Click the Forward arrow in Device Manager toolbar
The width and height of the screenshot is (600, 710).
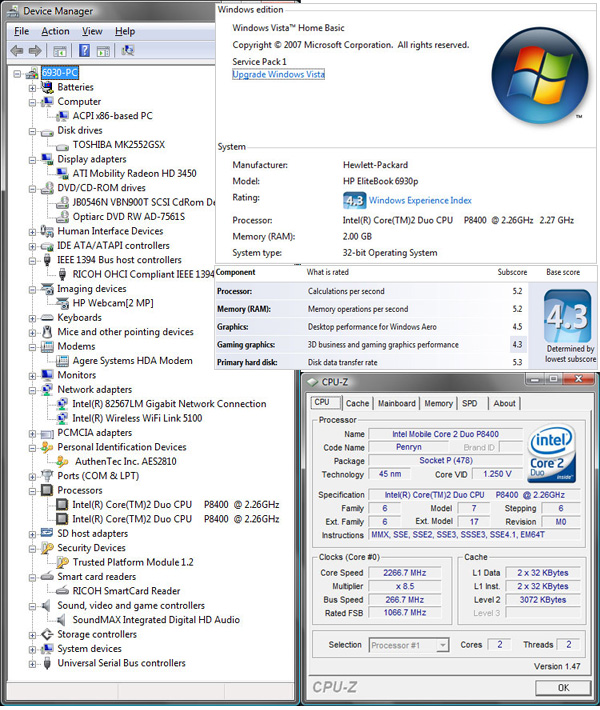coord(35,51)
